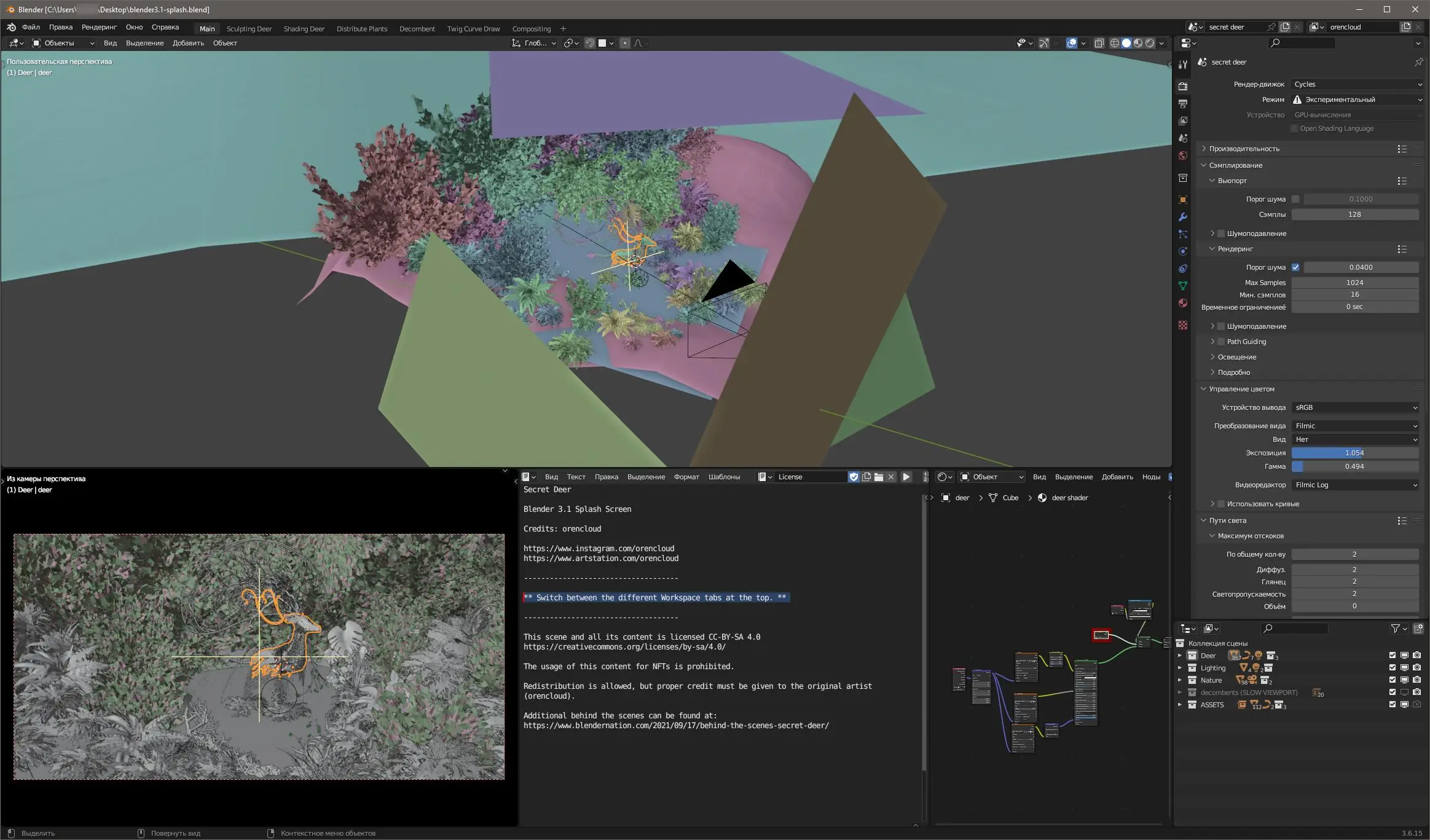Pin the secret deer properties panel
This screenshot has height=840, width=1430.
[x=1418, y=62]
